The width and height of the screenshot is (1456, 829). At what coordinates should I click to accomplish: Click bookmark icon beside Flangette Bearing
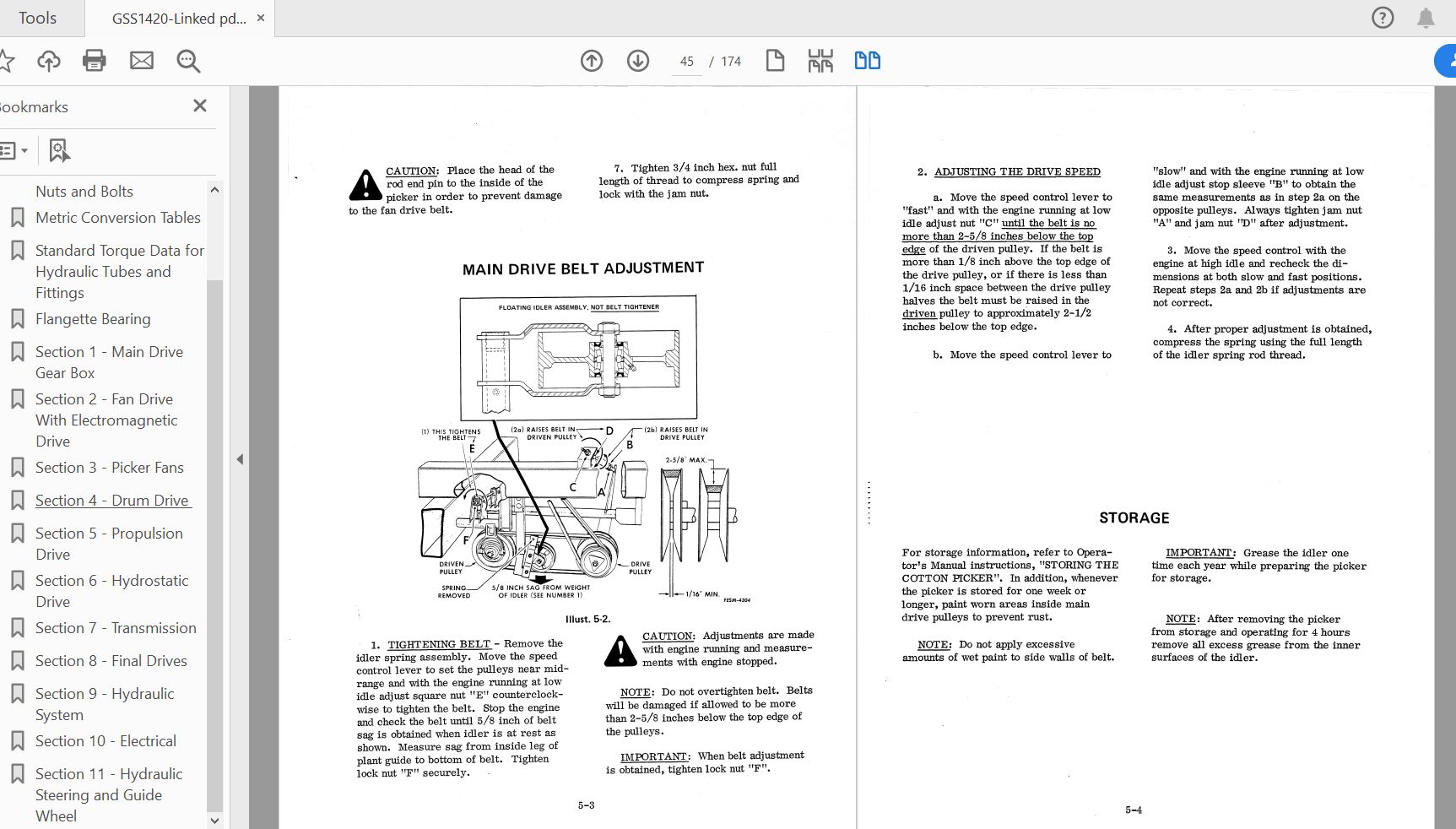17,319
